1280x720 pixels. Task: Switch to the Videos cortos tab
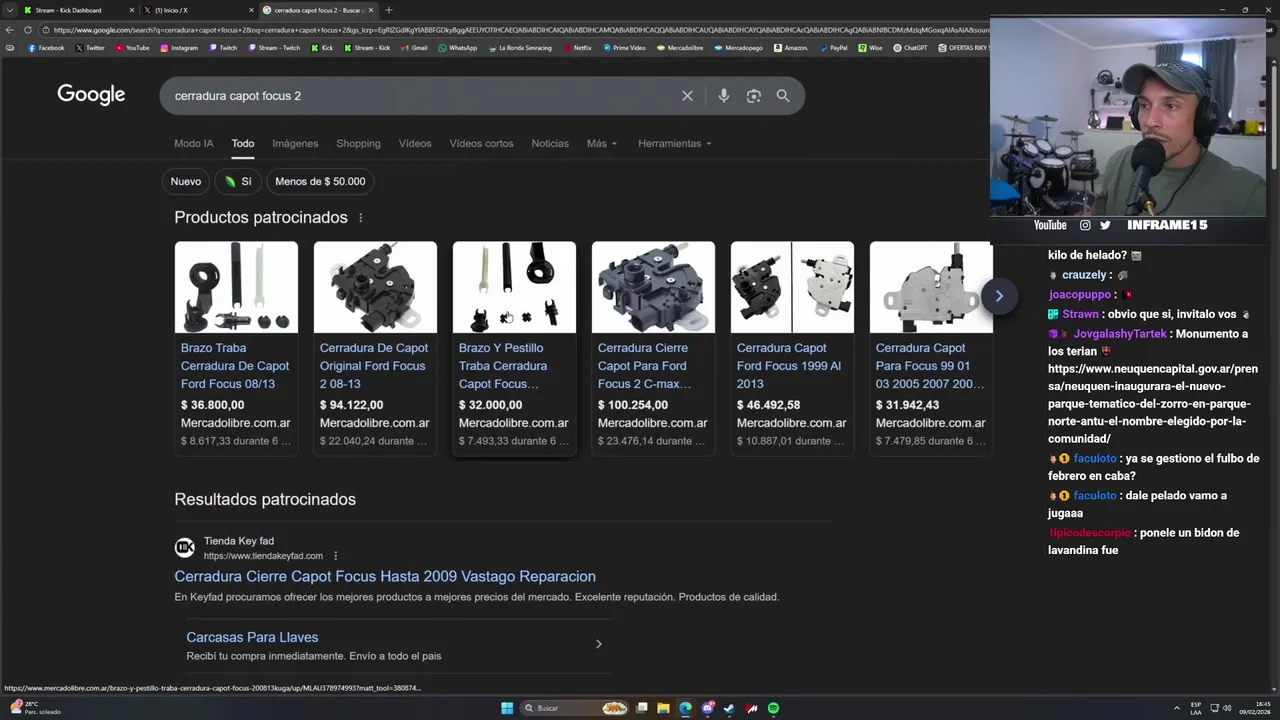click(481, 143)
